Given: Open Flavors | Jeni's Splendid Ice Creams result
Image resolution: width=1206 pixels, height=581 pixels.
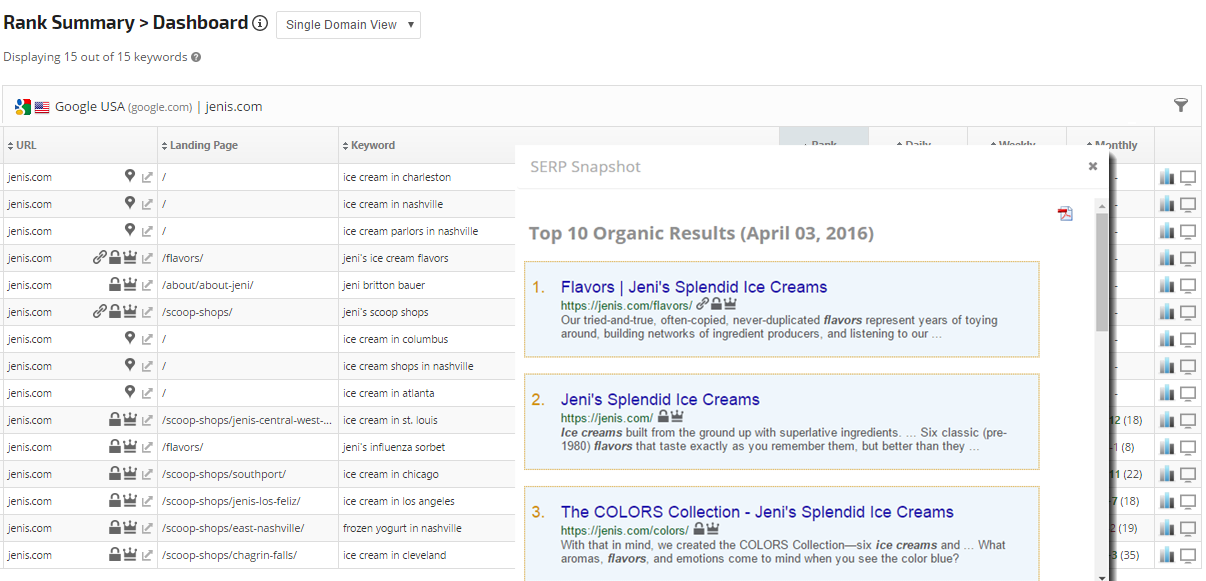Looking at the screenshot, I should tap(693, 287).
